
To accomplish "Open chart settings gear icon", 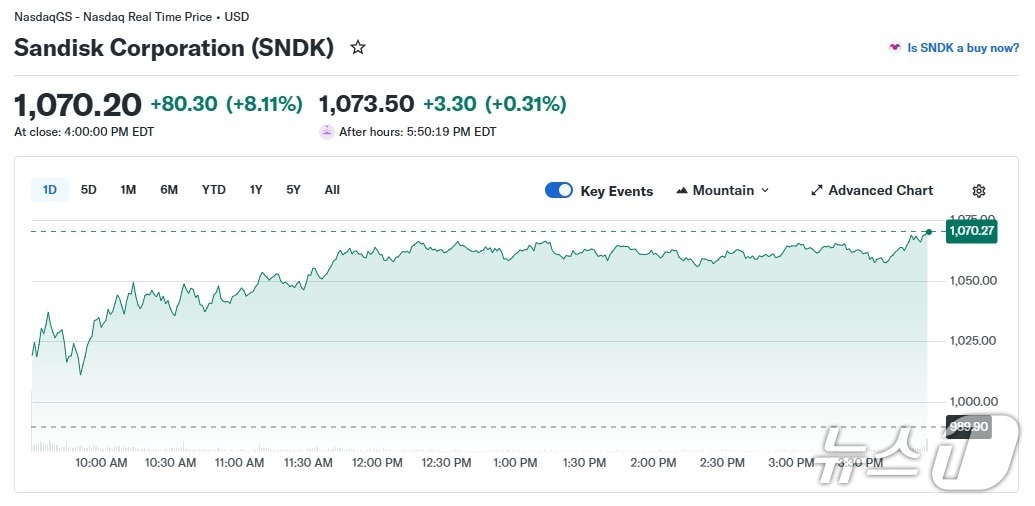I will (x=979, y=191).
